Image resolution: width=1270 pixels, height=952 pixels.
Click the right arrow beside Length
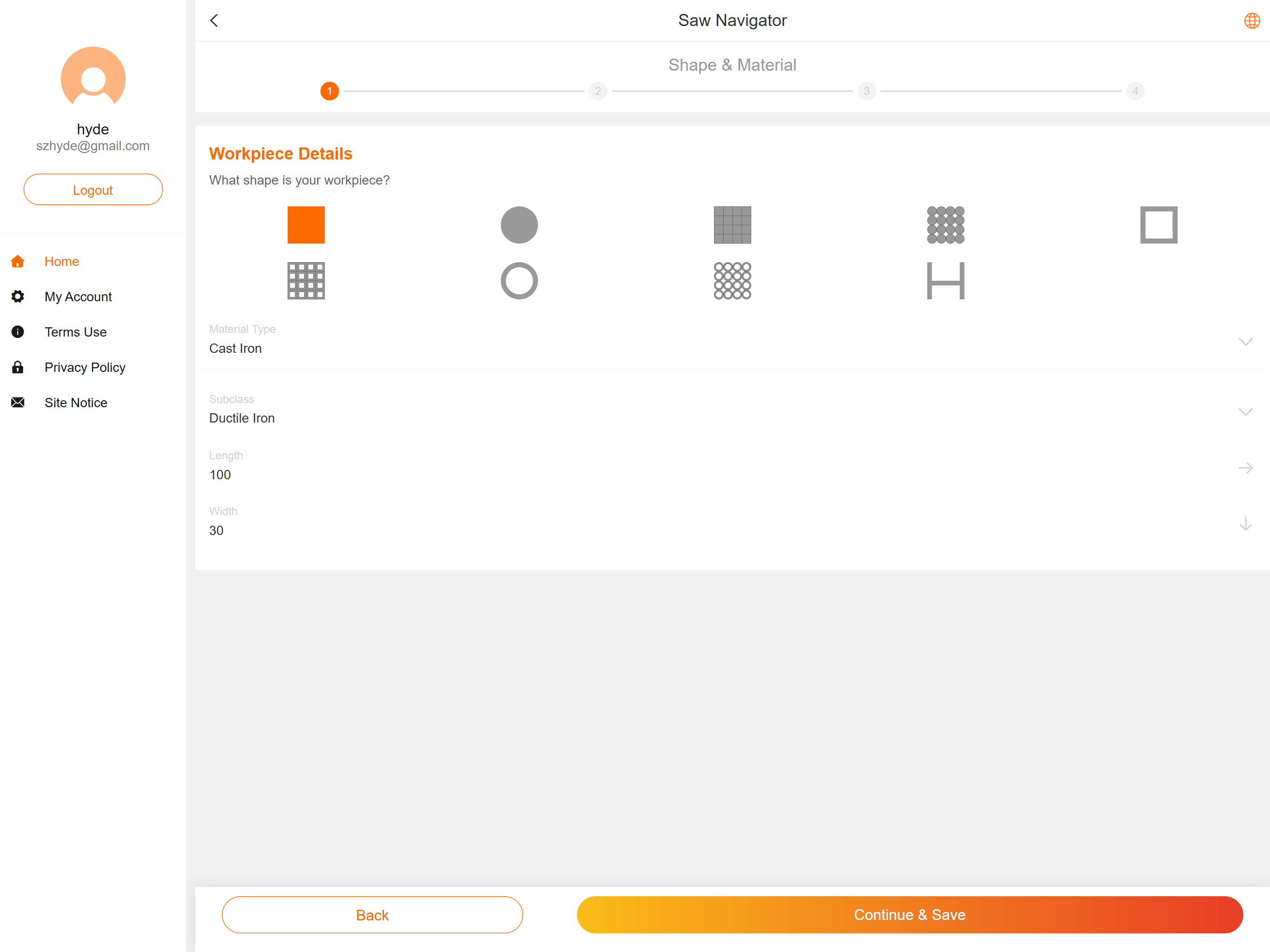[1245, 468]
